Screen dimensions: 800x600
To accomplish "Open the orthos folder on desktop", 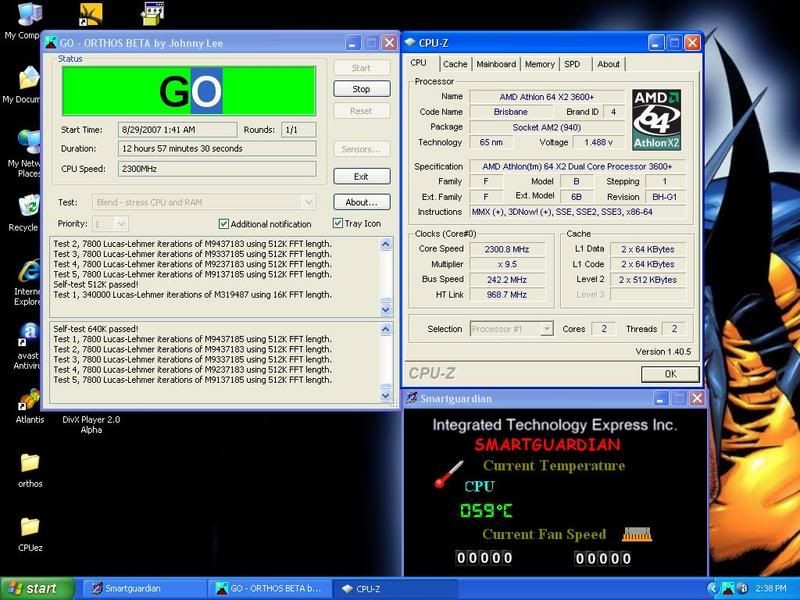I will (x=30, y=463).
